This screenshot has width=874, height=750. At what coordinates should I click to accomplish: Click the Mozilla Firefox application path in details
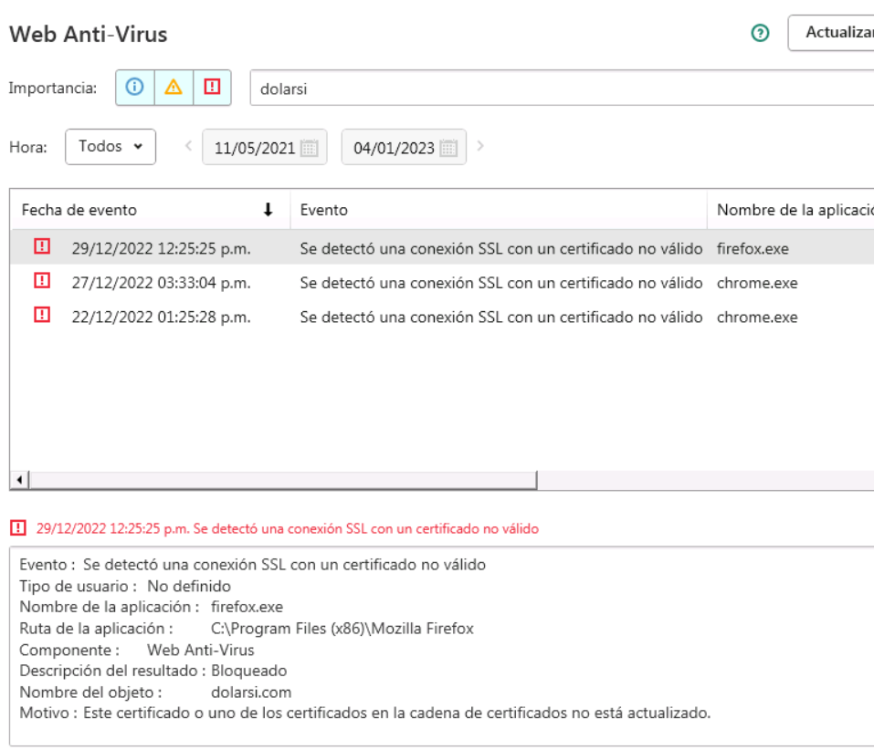[x=342, y=629]
